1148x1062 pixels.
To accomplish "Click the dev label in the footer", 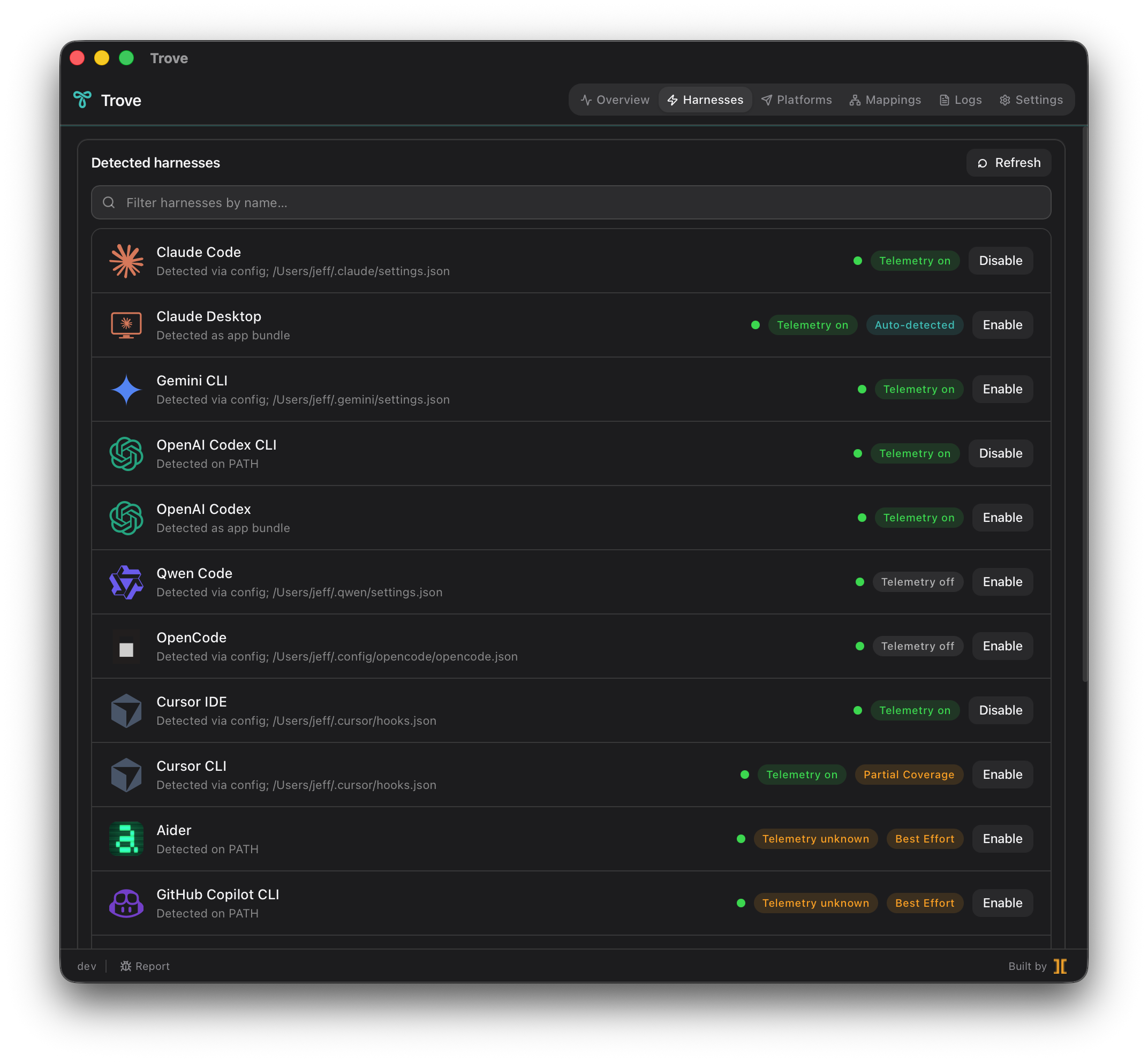I will point(87,966).
